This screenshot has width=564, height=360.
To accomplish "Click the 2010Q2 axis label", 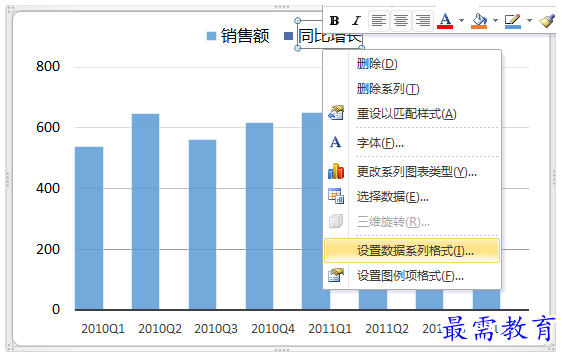I will click(x=160, y=329).
